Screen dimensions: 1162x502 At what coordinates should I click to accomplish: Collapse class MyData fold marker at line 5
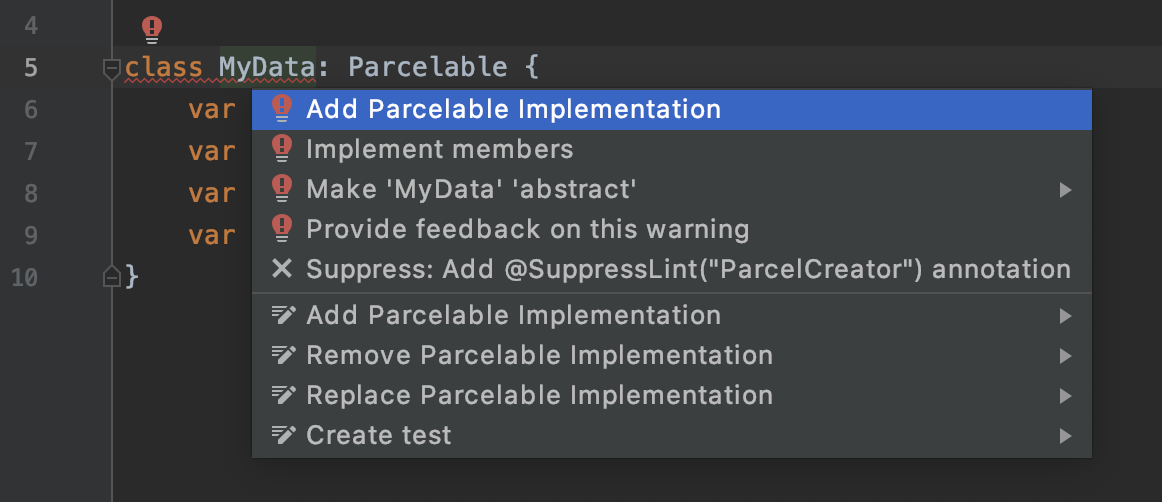(x=111, y=69)
